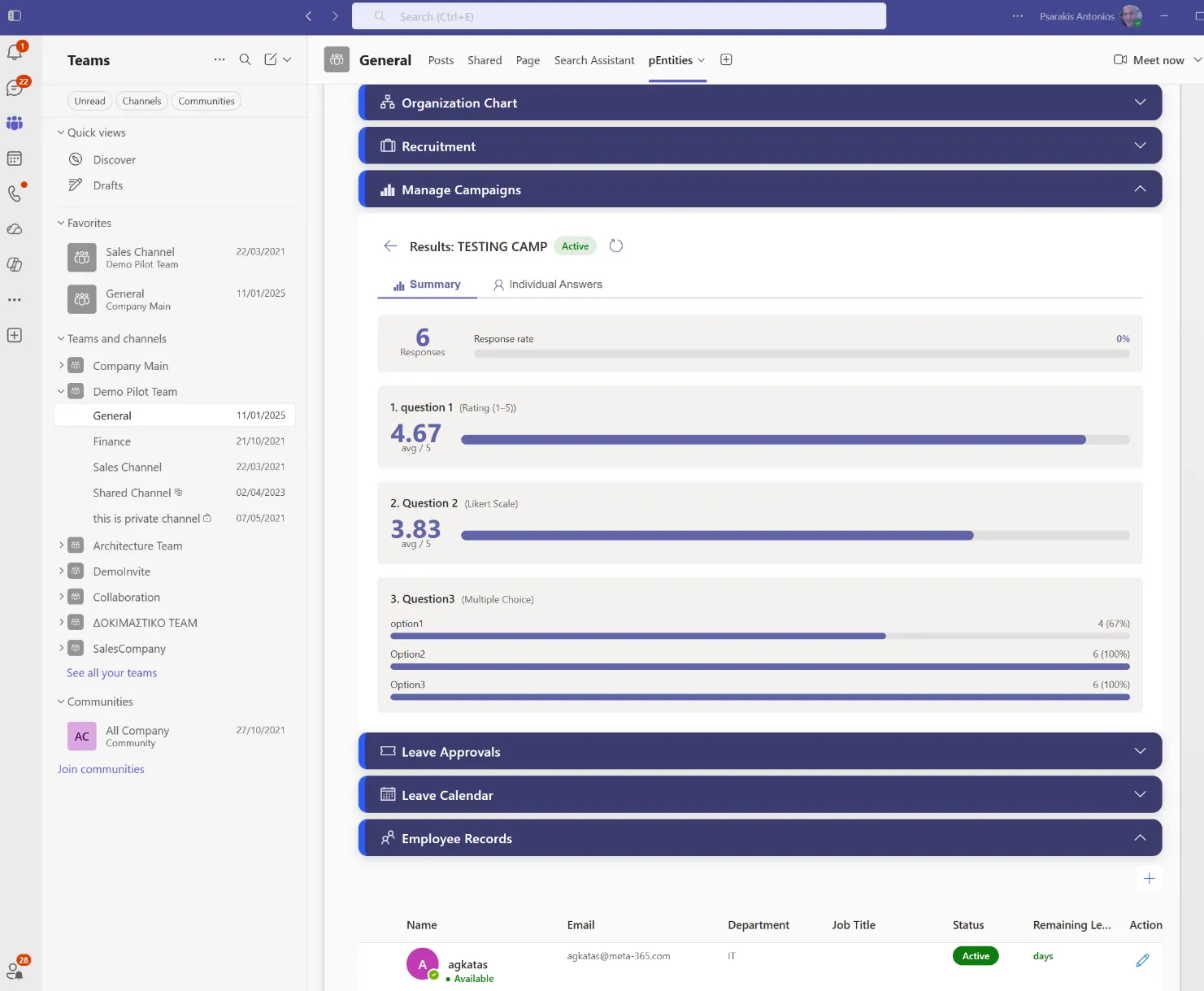This screenshot has width=1204, height=991.
Task: Expand the Leave Calendar section
Action: (760, 794)
